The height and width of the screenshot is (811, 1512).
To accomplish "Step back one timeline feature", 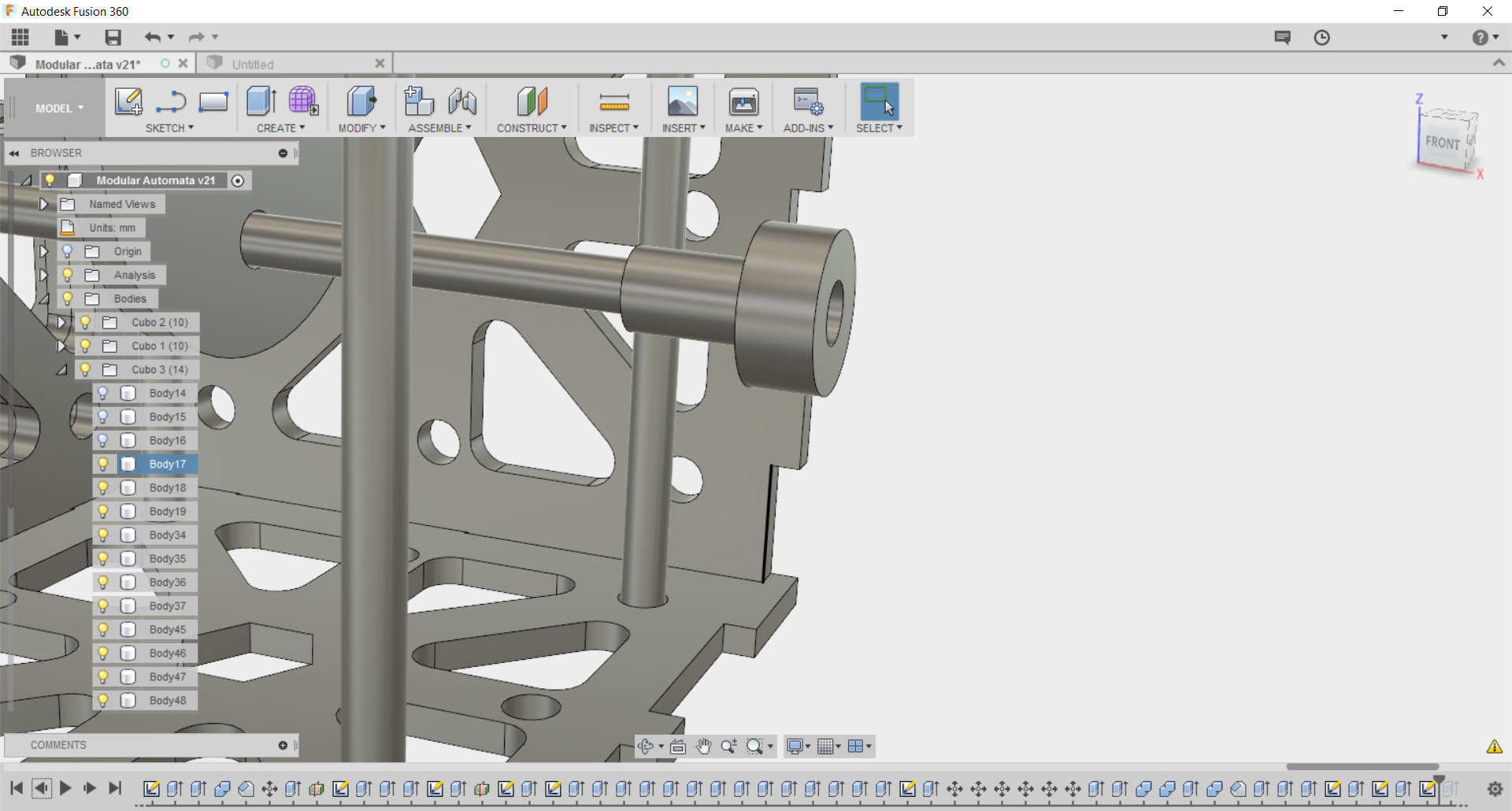I will pyautogui.click(x=42, y=788).
